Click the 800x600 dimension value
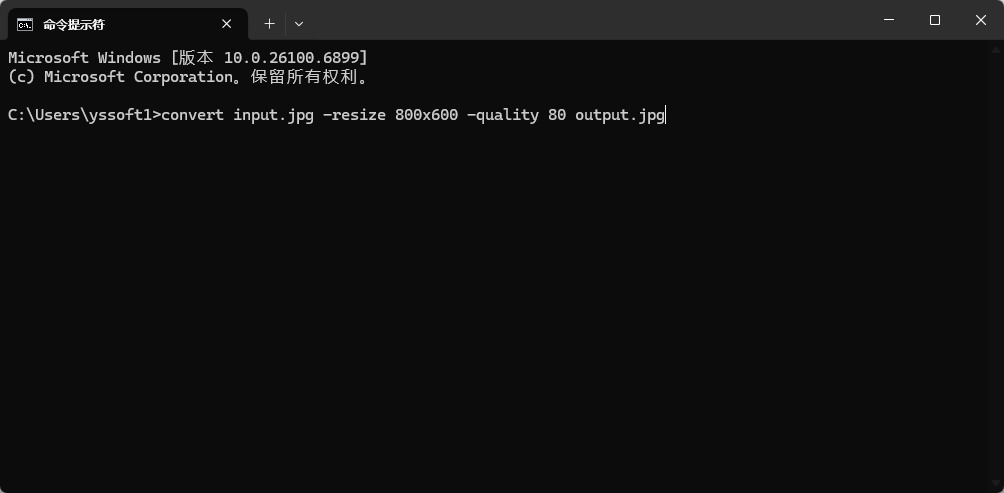 pyautogui.click(x=426, y=115)
